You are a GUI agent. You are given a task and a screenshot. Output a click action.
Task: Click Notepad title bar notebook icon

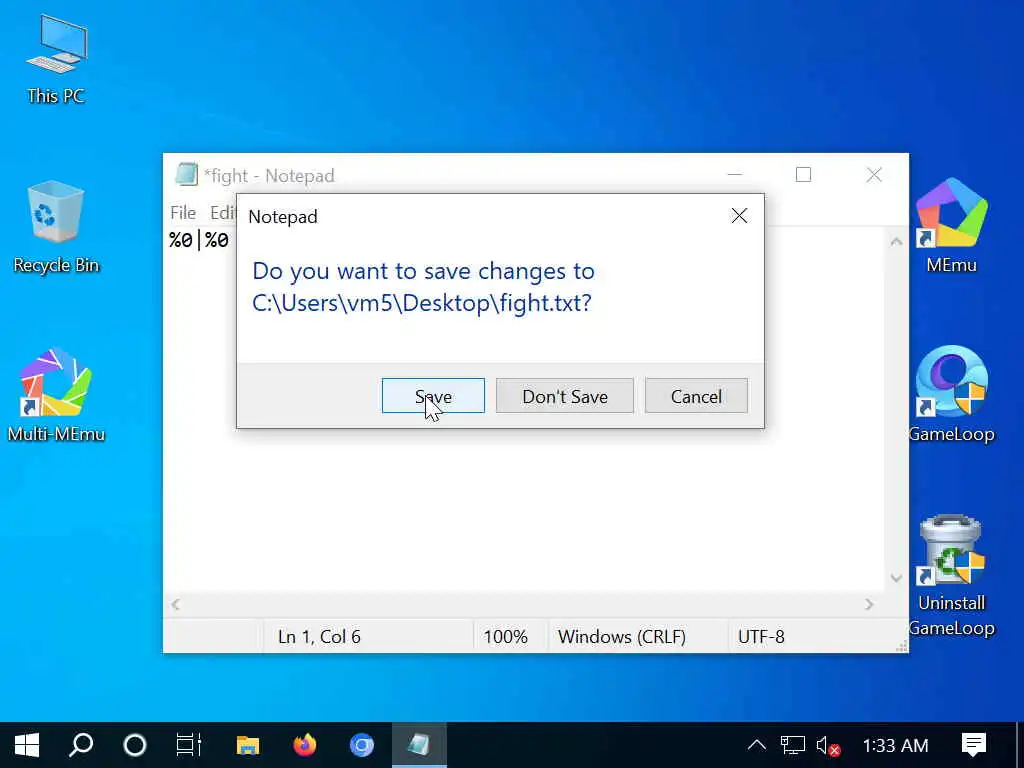pyautogui.click(x=187, y=174)
